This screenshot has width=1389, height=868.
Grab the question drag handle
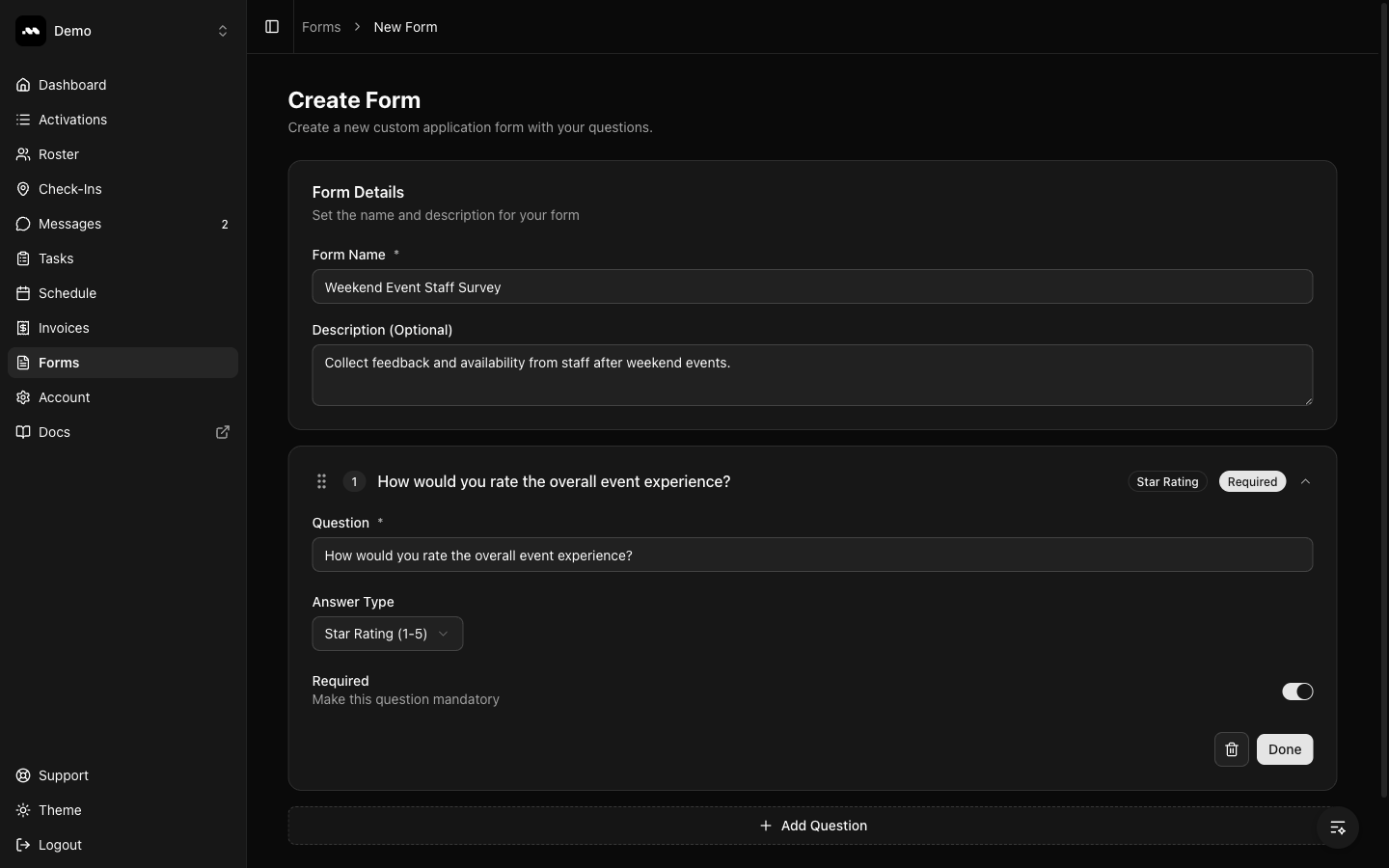tap(321, 481)
